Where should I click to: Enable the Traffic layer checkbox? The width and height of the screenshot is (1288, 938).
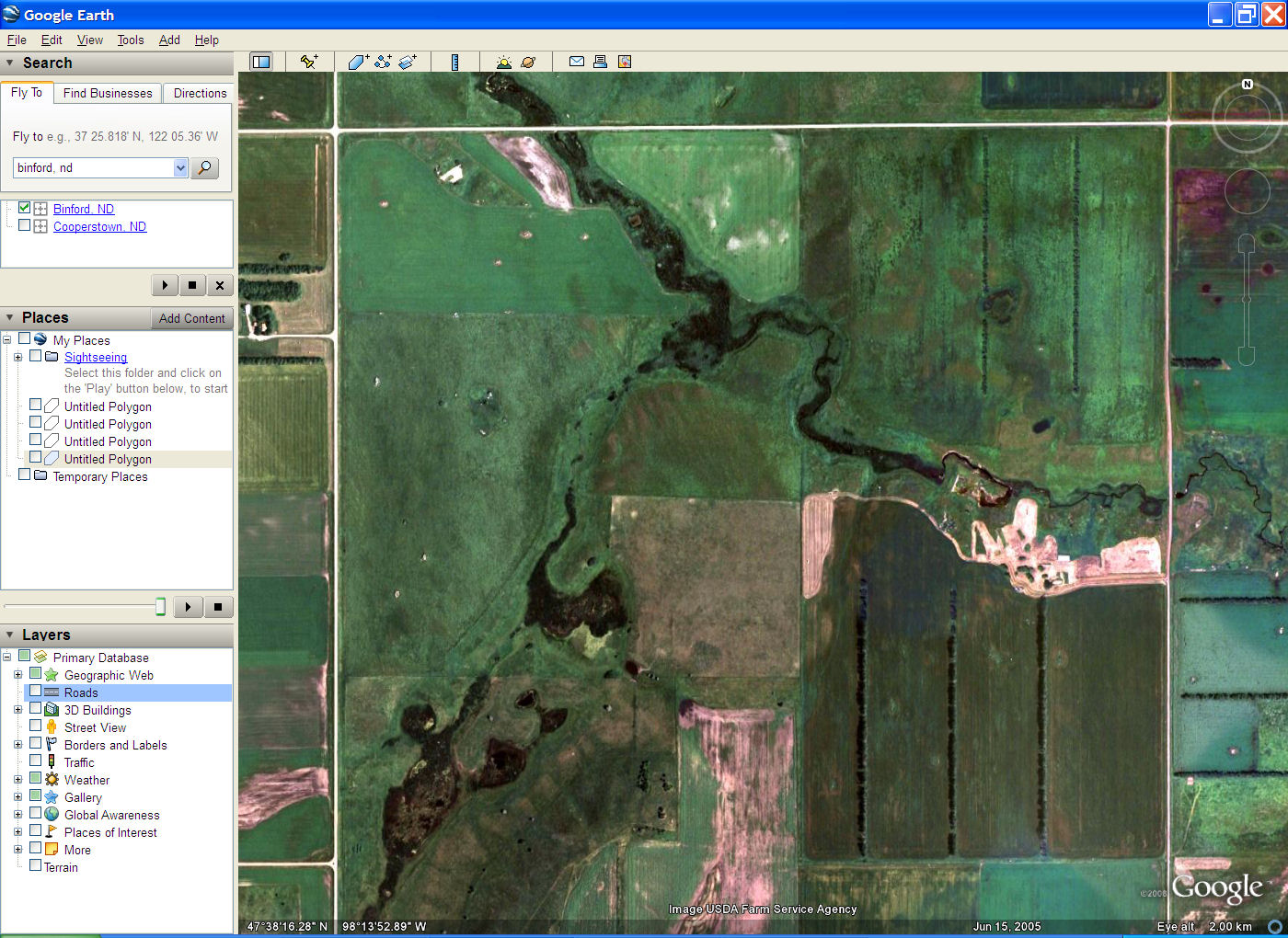(35, 761)
